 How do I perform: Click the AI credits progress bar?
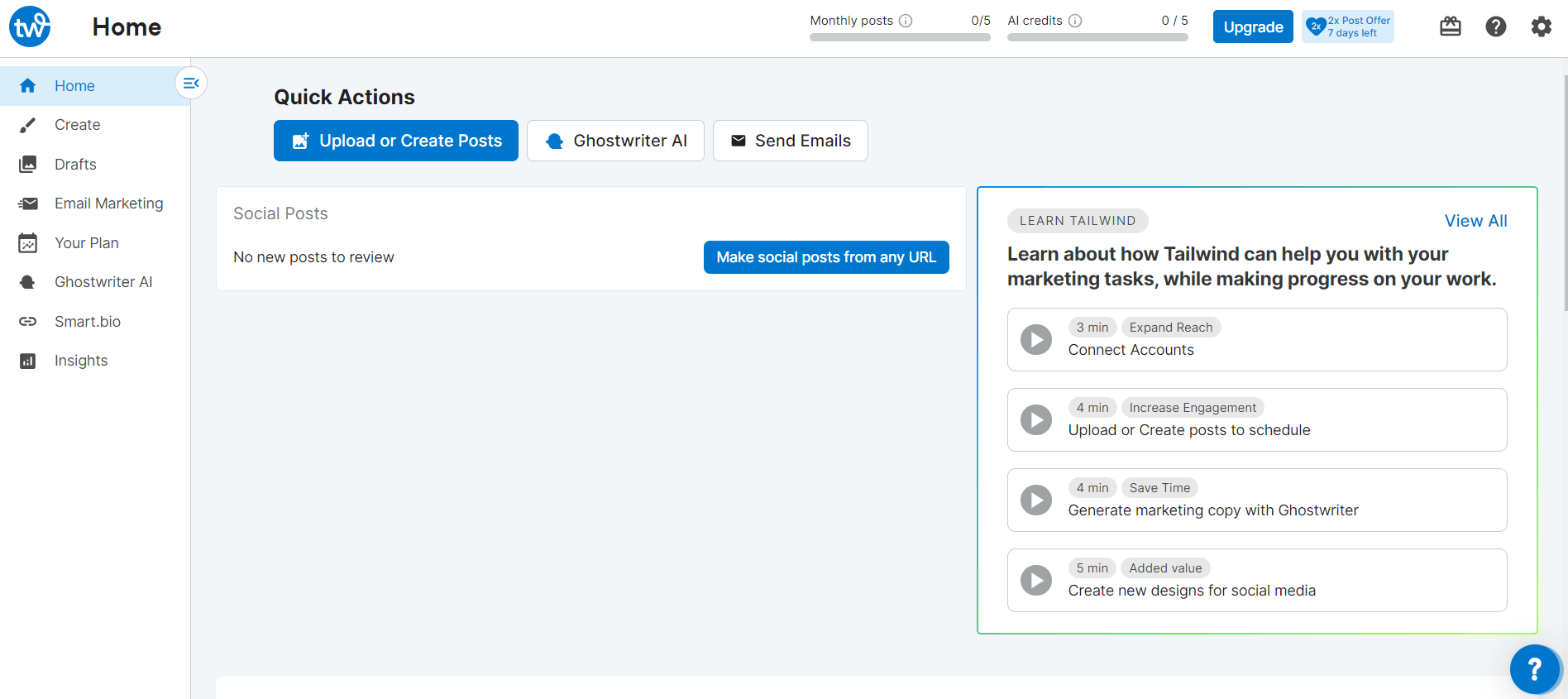(x=1097, y=37)
